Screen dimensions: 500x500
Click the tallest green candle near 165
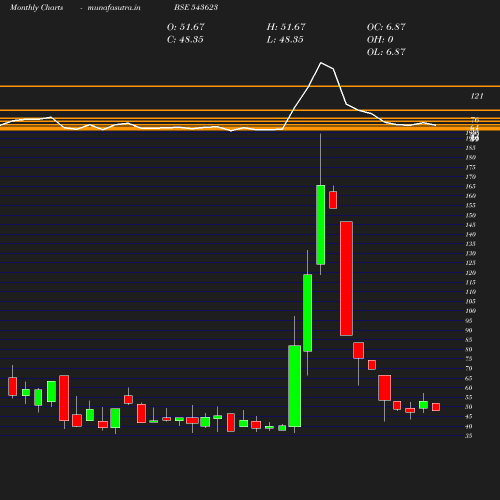tap(320, 225)
